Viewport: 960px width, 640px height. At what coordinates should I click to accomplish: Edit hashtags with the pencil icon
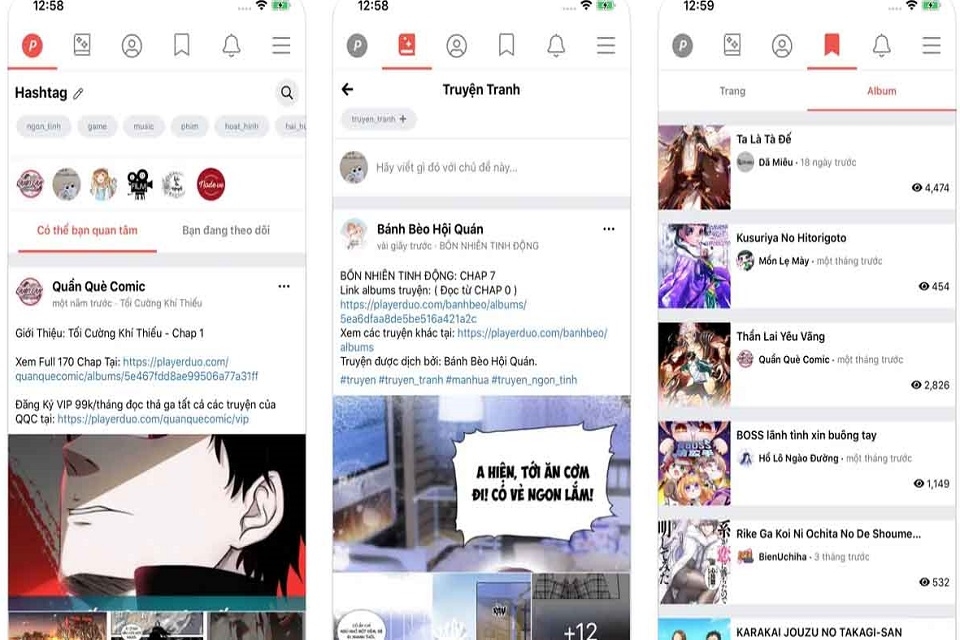(78, 94)
